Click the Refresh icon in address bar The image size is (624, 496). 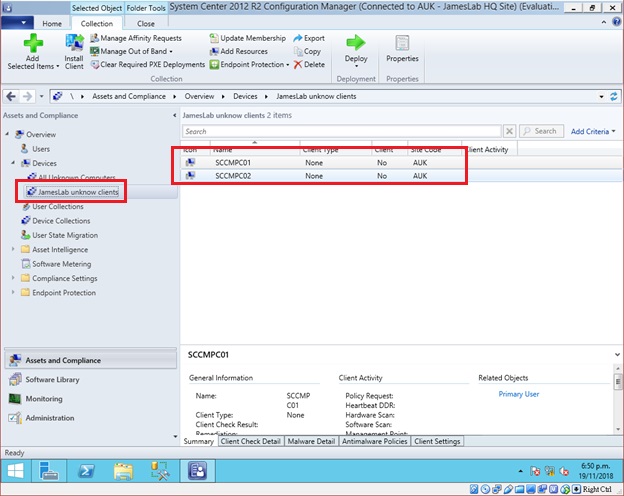[x=614, y=96]
